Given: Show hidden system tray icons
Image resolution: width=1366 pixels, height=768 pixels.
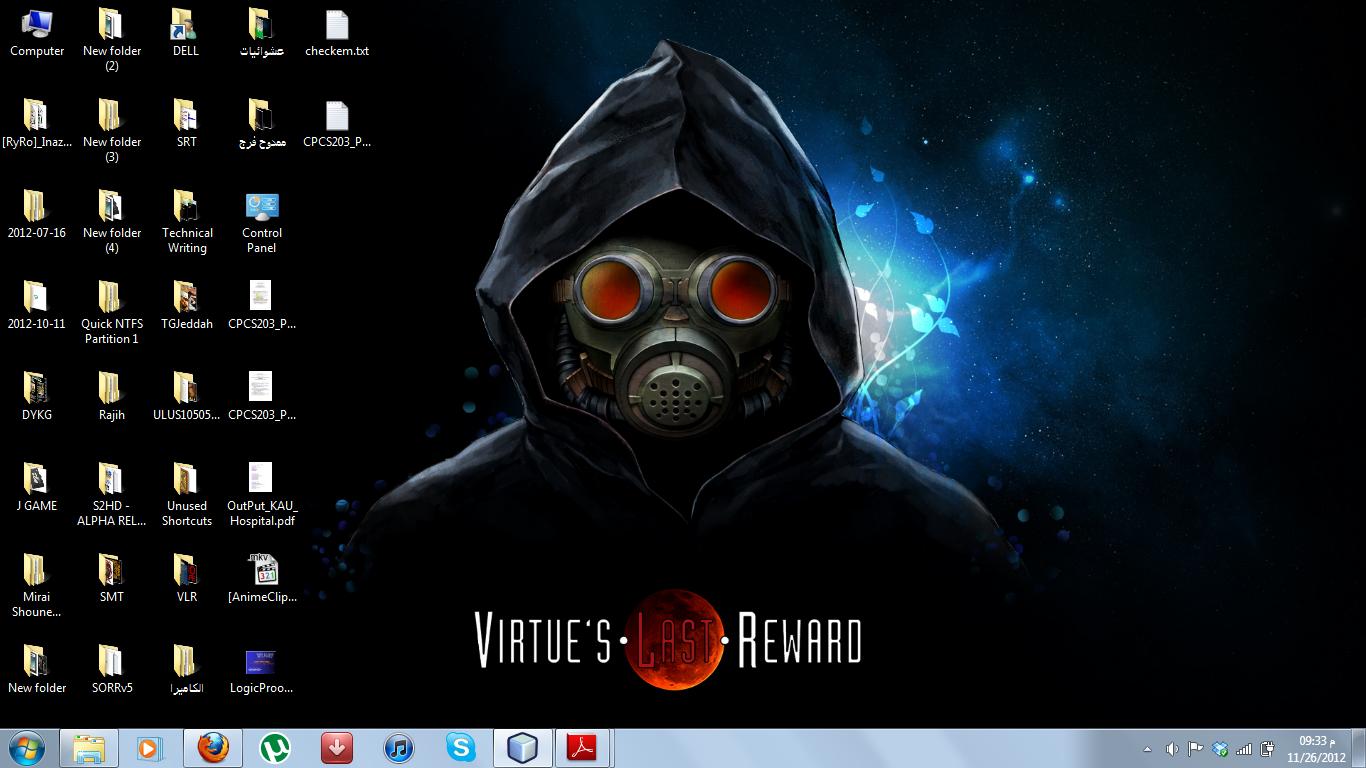Looking at the screenshot, I should coord(1147,749).
